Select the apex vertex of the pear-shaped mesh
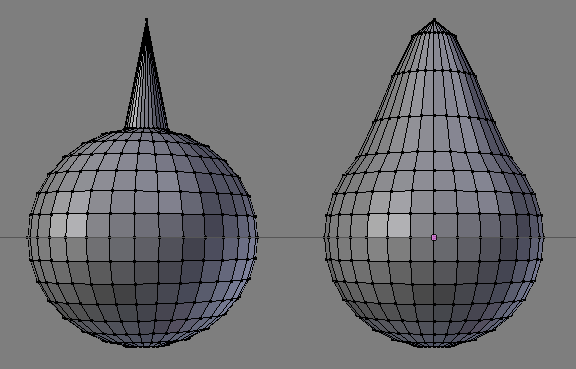576x369 pixels. 434,20
